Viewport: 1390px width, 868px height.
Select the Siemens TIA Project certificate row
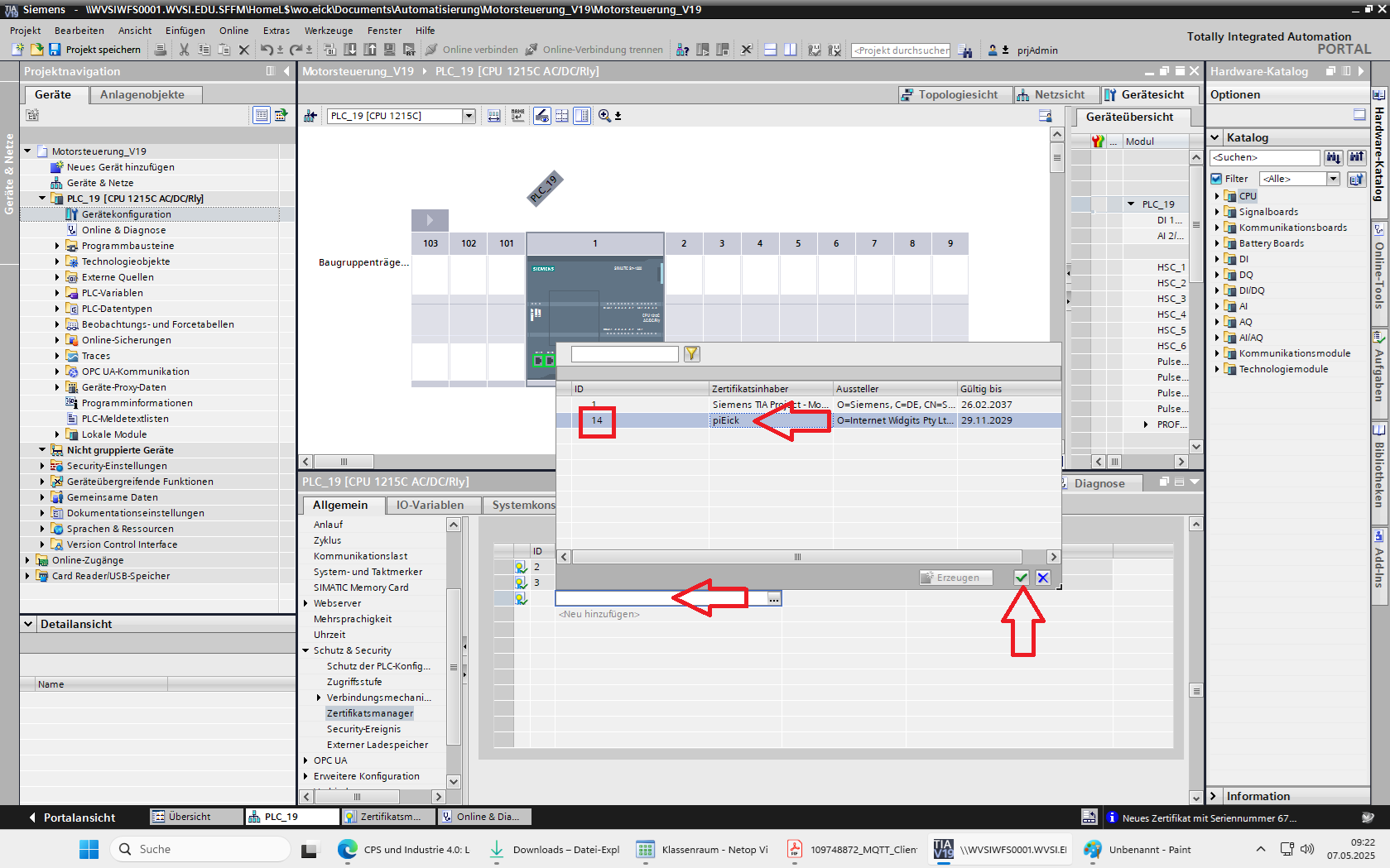pos(809,405)
